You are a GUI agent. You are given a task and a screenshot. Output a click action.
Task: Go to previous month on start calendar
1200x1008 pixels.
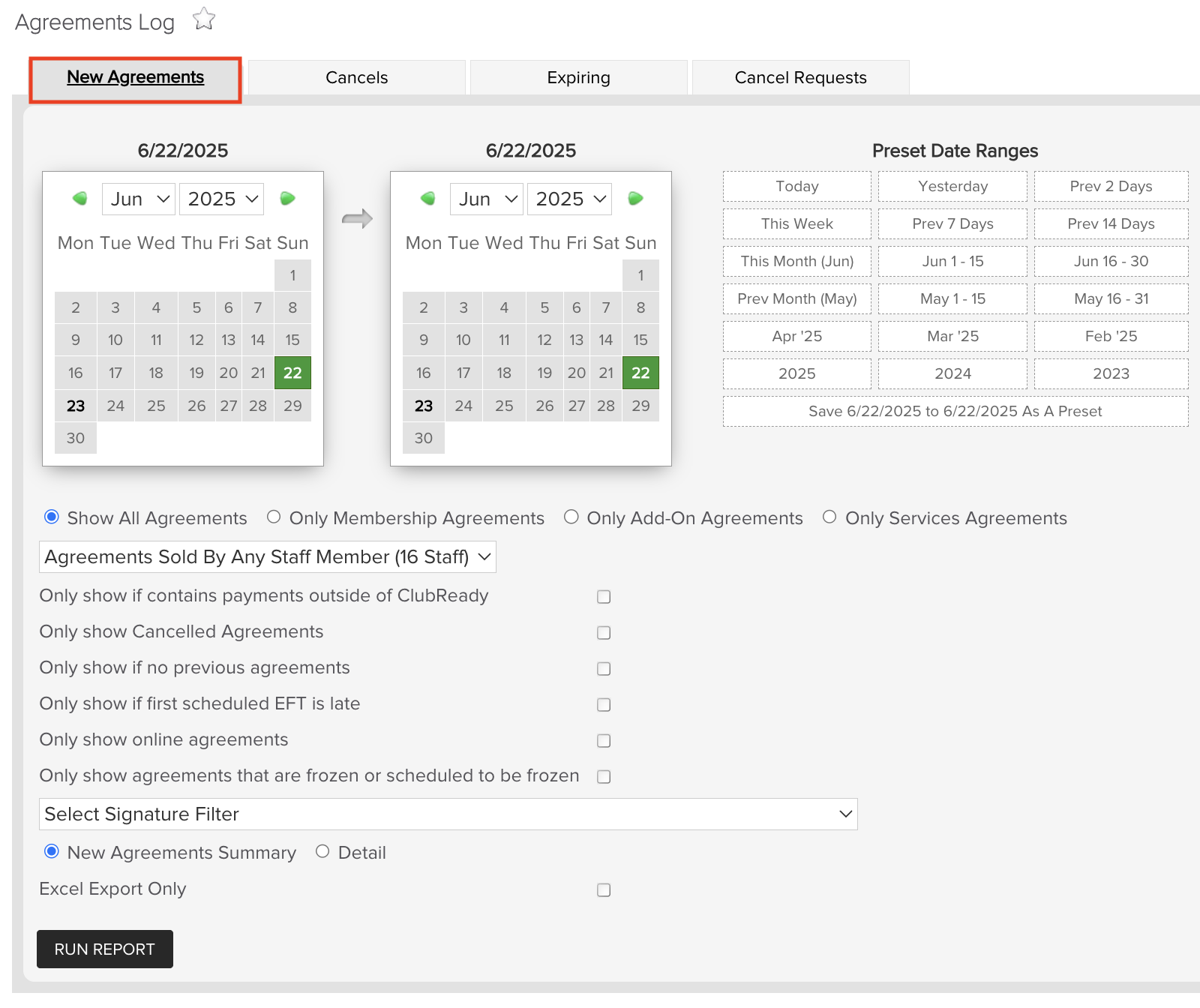(x=79, y=199)
